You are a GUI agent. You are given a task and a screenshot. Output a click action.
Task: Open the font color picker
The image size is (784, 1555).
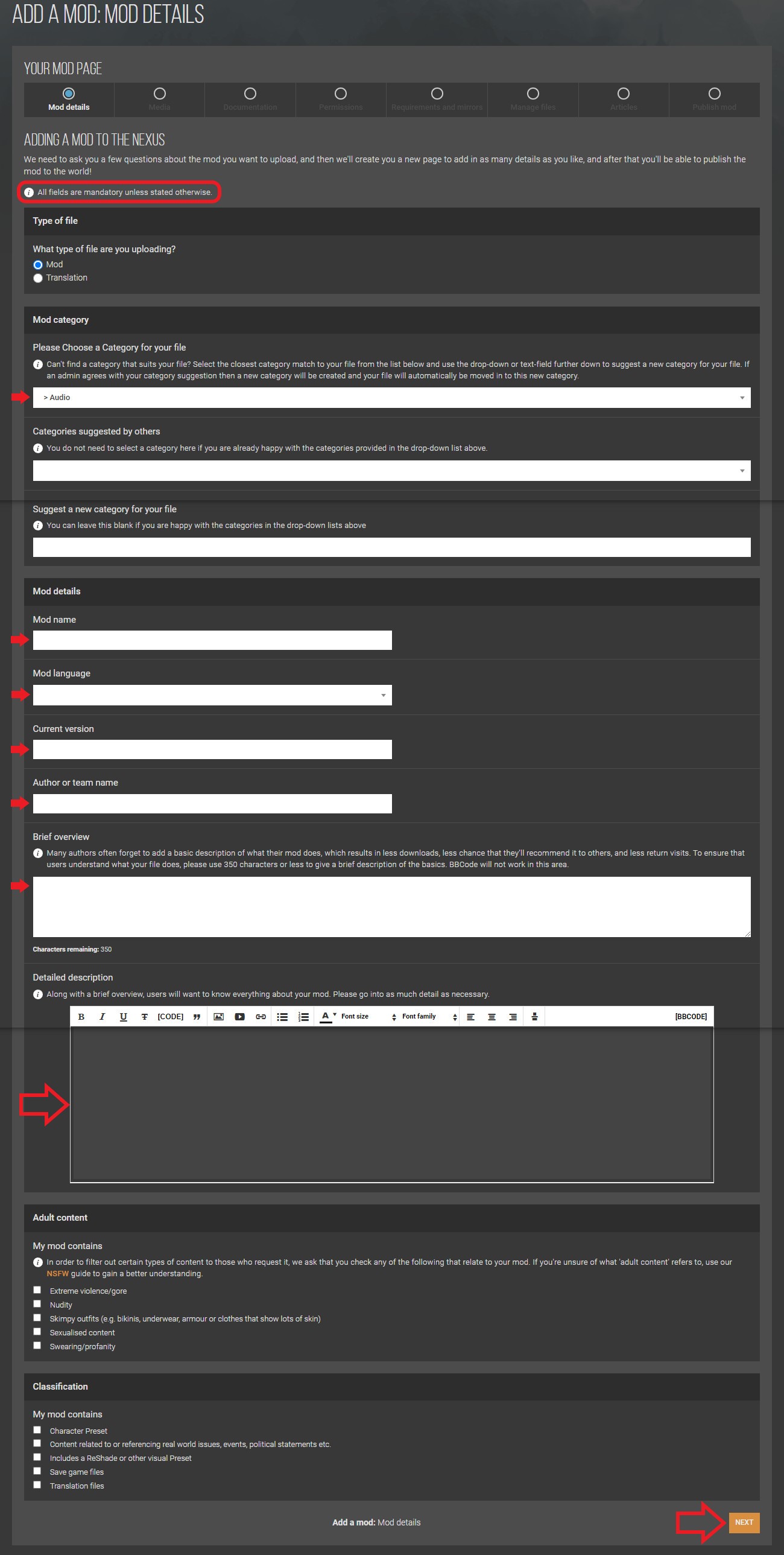click(327, 1017)
